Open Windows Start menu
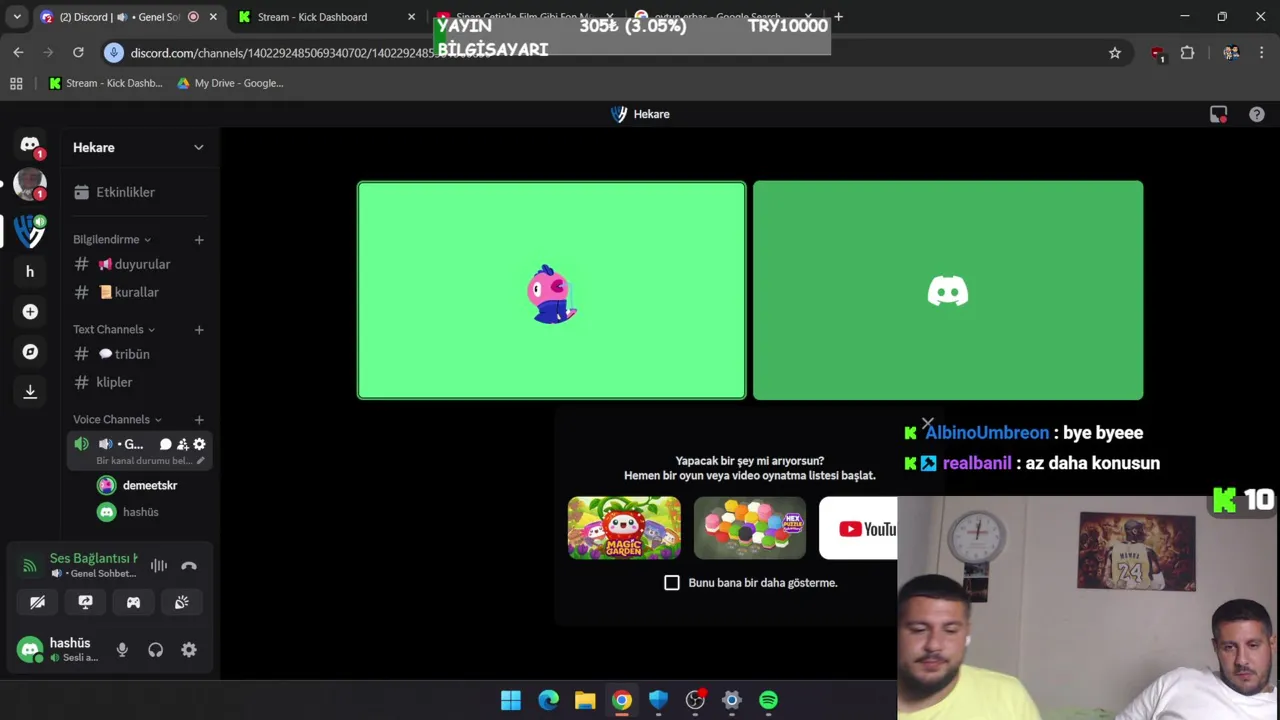 511,700
